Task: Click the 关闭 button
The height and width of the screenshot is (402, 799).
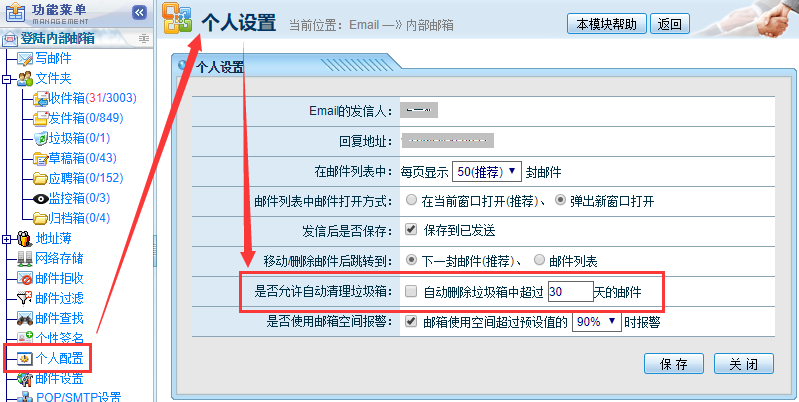Action: (x=743, y=364)
